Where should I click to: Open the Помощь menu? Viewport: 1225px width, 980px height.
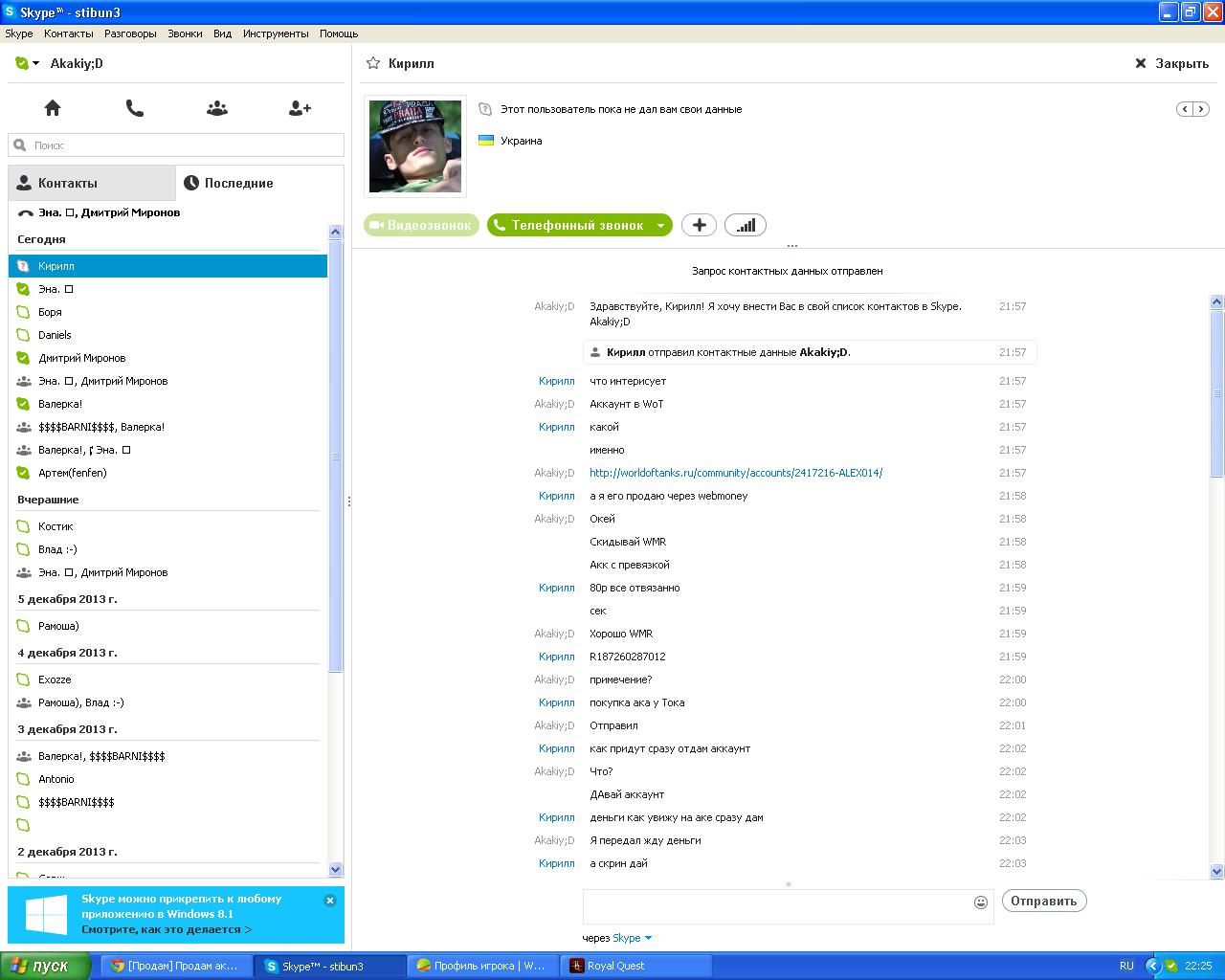click(x=339, y=33)
